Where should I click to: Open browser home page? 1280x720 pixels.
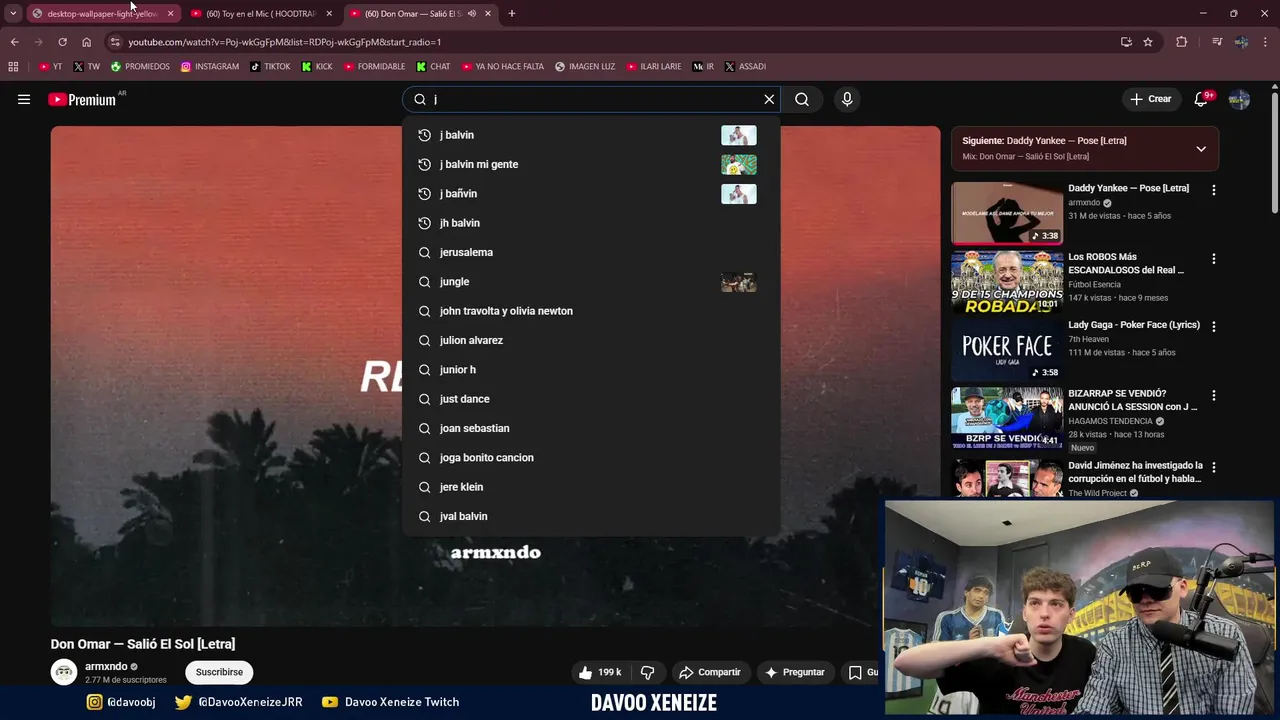click(86, 42)
